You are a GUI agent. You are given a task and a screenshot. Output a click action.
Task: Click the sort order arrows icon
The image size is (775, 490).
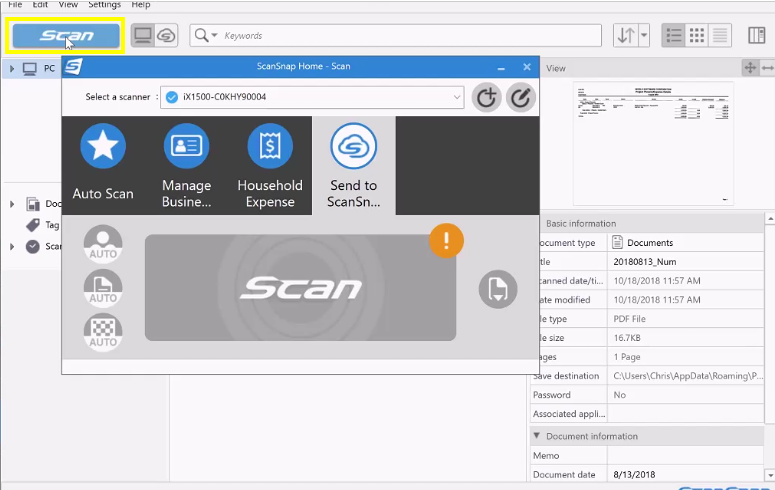pyautogui.click(x=626, y=36)
